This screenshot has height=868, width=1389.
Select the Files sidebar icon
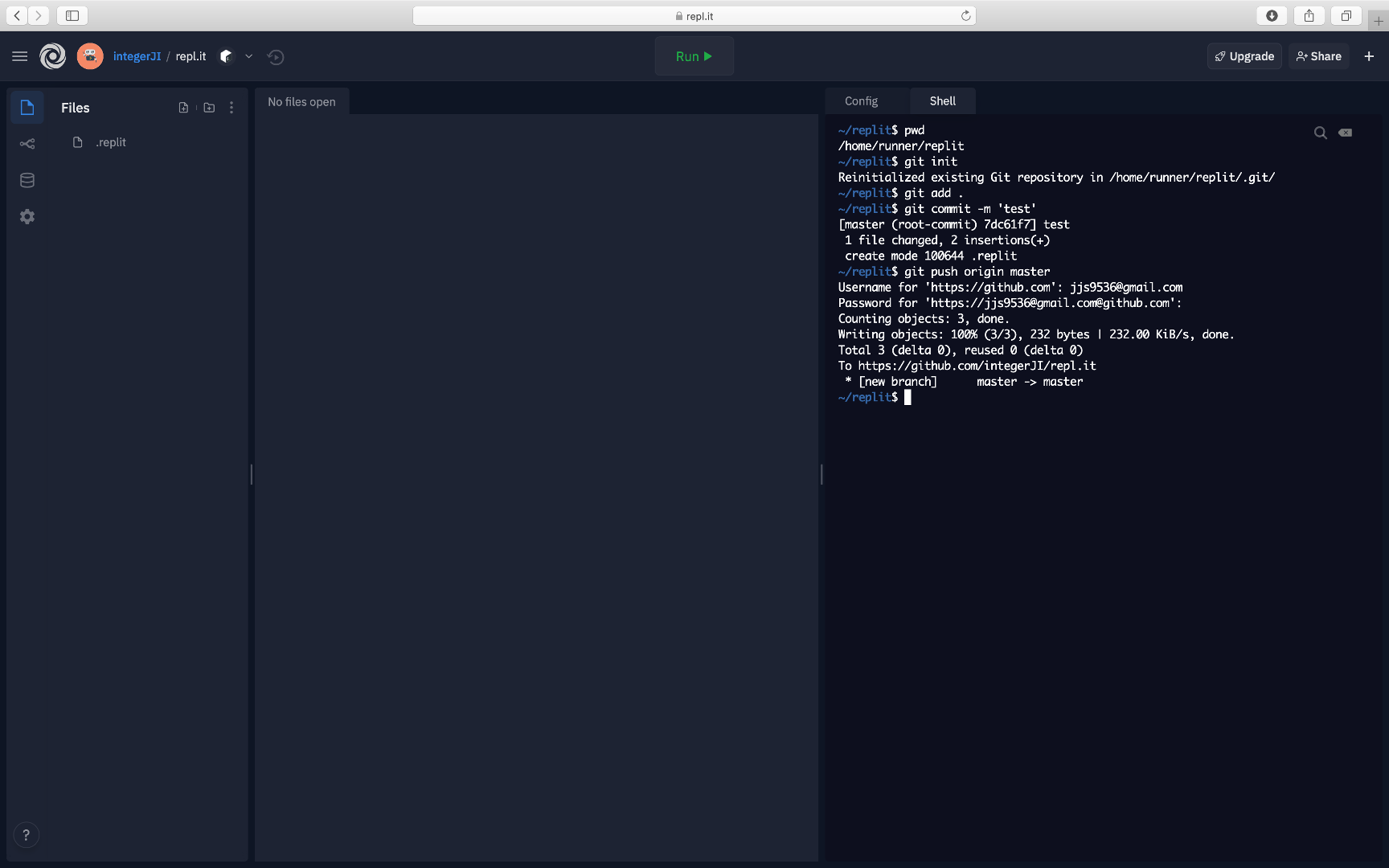pos(27,108)
